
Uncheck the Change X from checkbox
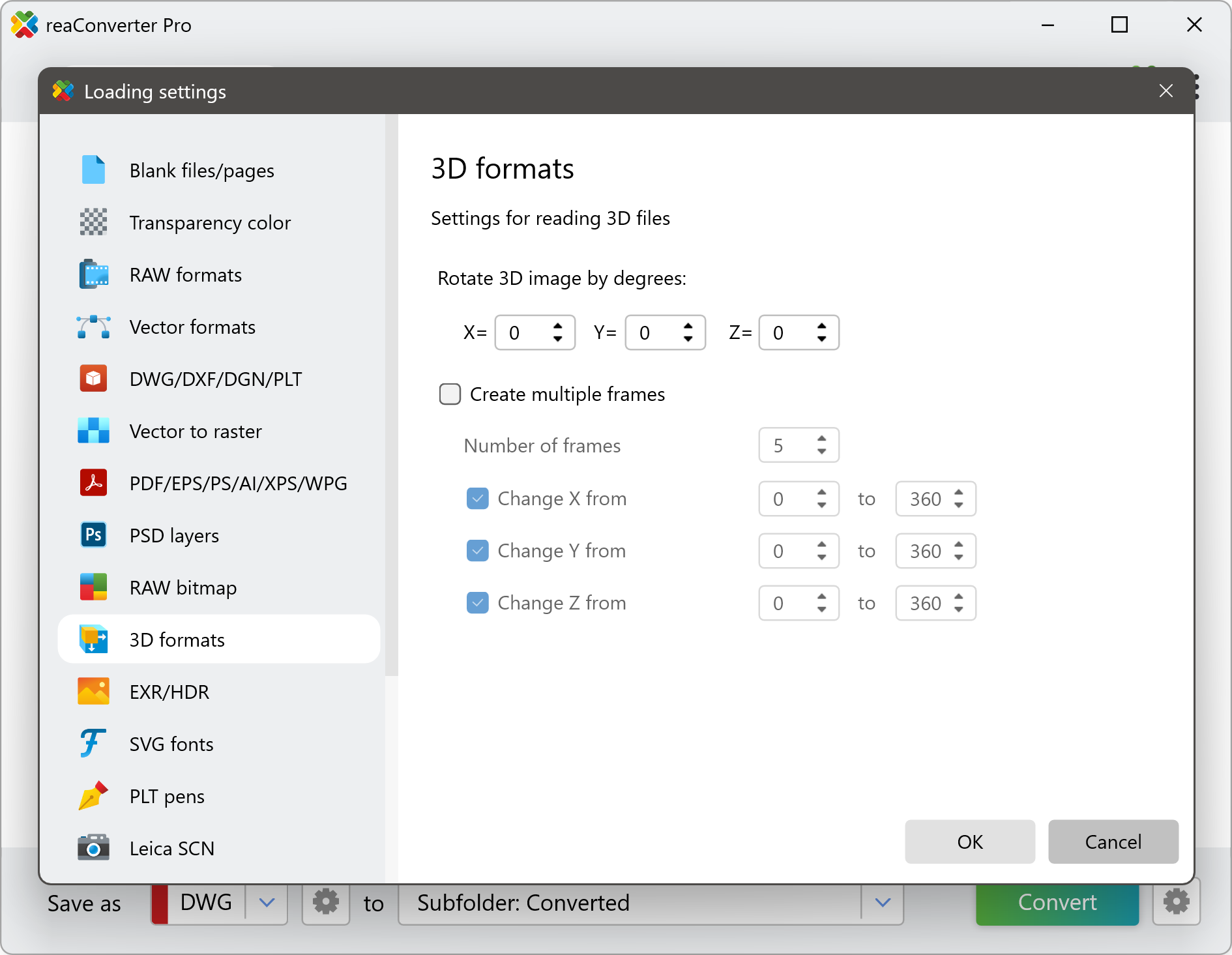coord(478,499)
